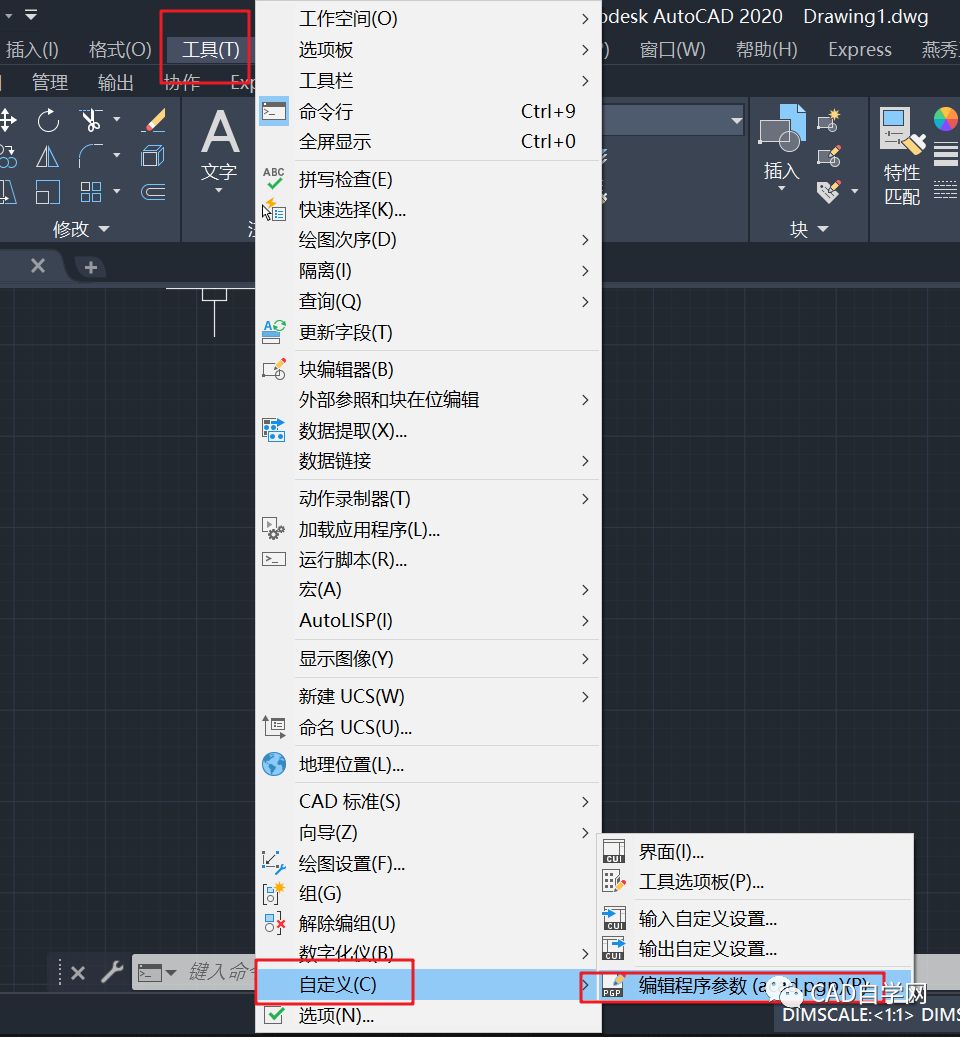Choose 输出自定义设置... submenu entry
Image resolution: width=960 pixels, height=1037 pixels.
[x=756, y=949]
